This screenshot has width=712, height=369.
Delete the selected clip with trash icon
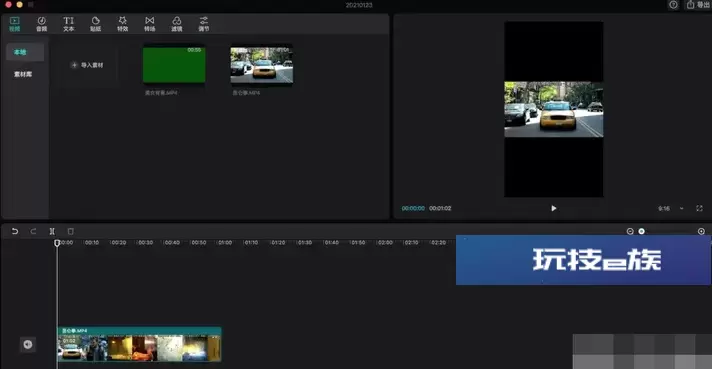coord(70,231)
